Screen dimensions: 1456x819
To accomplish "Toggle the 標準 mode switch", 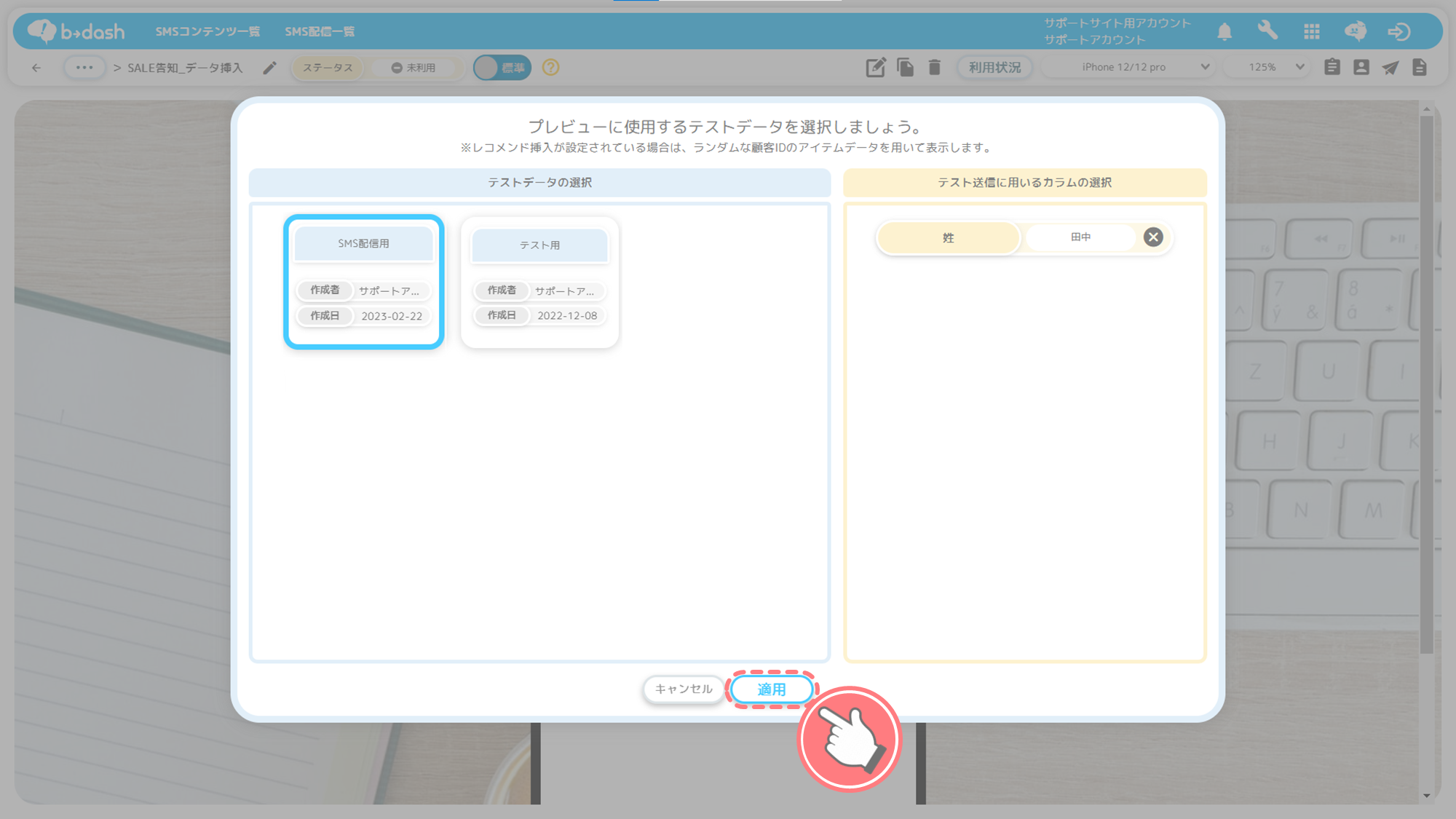I will click(502, 68).
